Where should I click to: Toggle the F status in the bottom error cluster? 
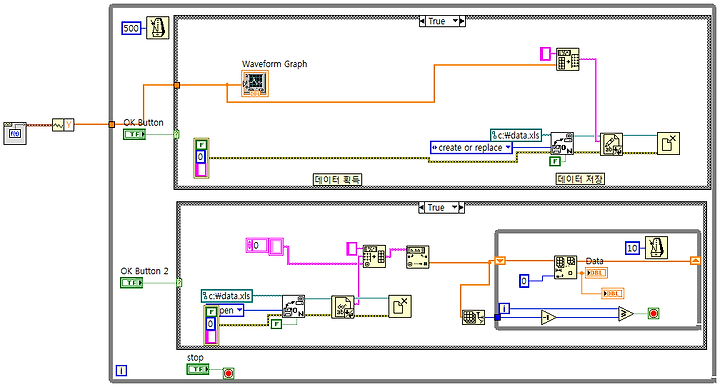click(x=211, y=312)
